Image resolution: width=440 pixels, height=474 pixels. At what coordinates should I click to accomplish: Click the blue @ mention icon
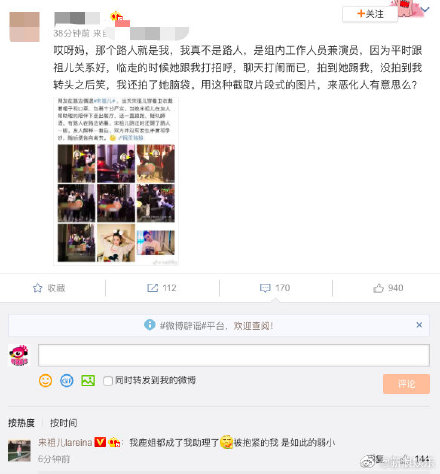coord(67,380)
